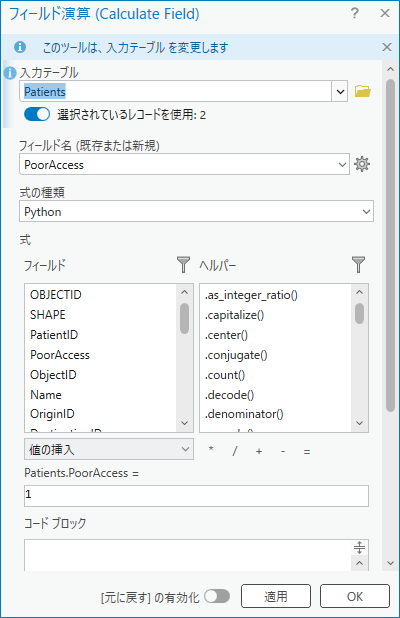This screenshot has height=618, width=400.
Task: Filter the Fields list with funnel icon
Action: tap(183, 264)
